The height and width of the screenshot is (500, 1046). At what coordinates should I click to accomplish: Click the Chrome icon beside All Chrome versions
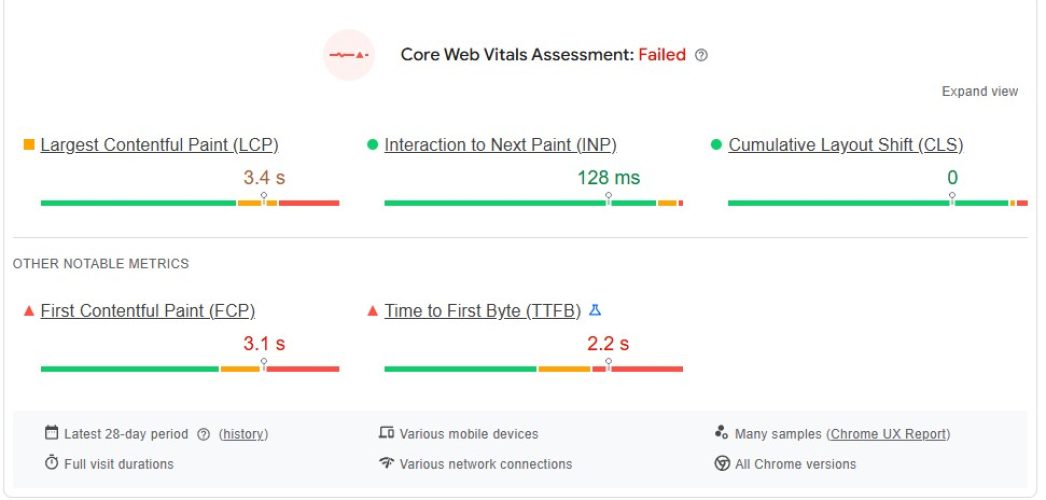click(722, 463)
